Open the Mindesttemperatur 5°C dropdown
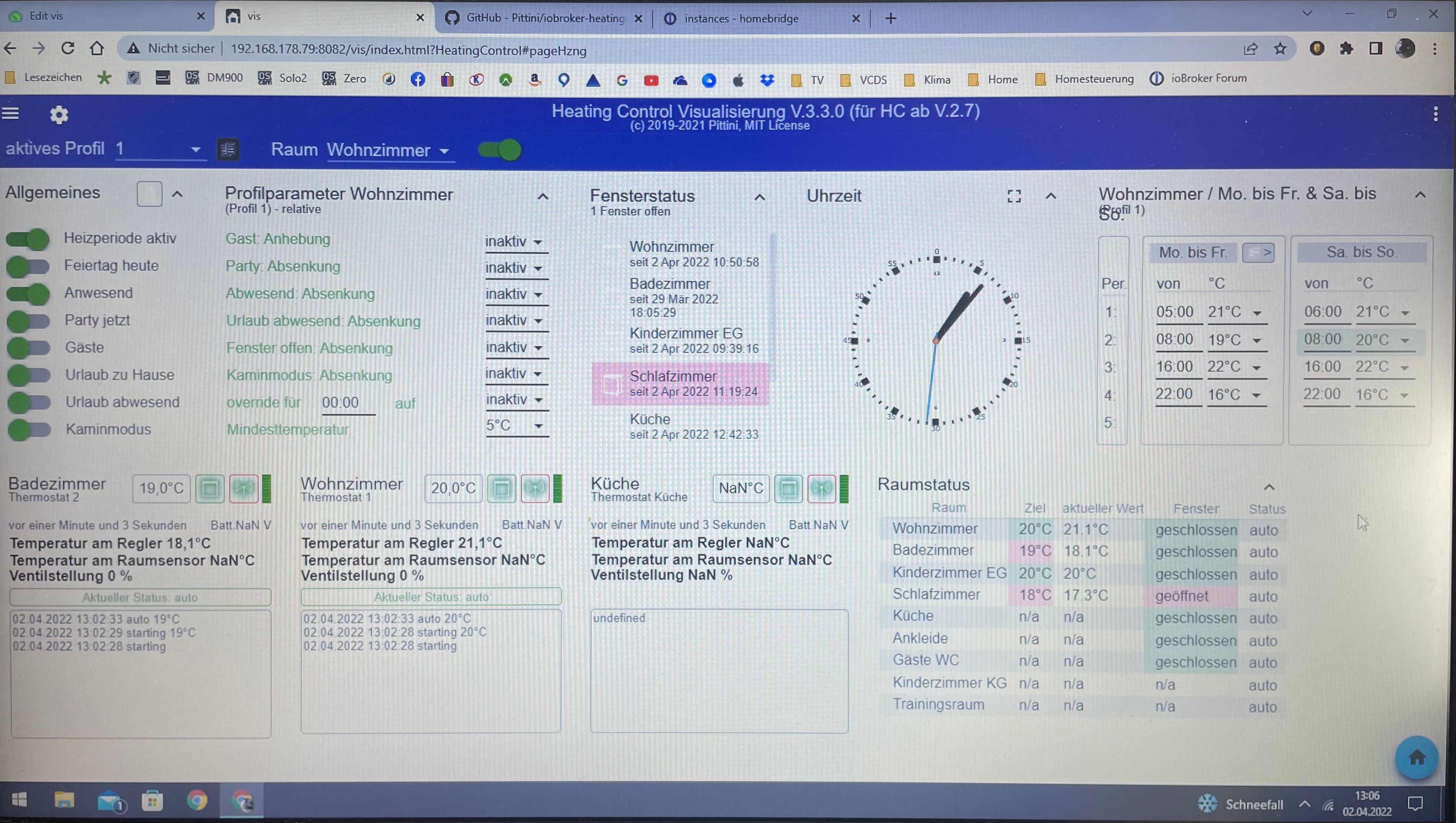 pos(516,425)
